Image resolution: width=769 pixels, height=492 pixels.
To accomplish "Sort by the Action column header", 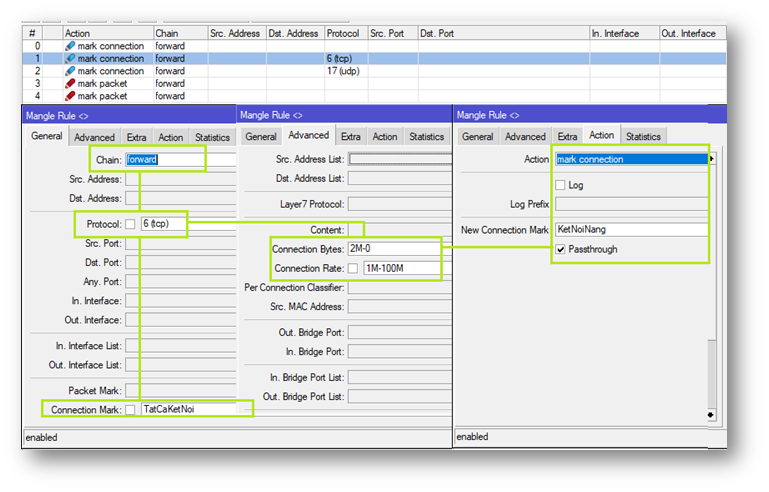I will coord(108,33).
